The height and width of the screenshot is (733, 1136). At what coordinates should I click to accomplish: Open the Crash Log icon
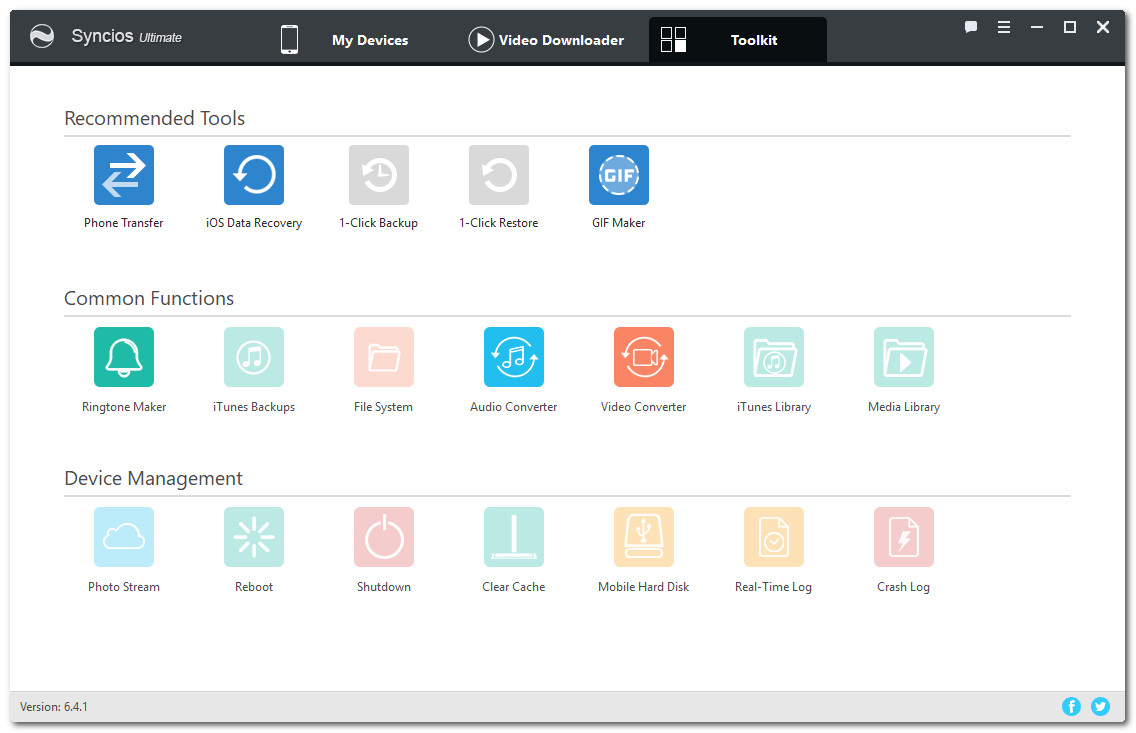(x=904, y=537)
